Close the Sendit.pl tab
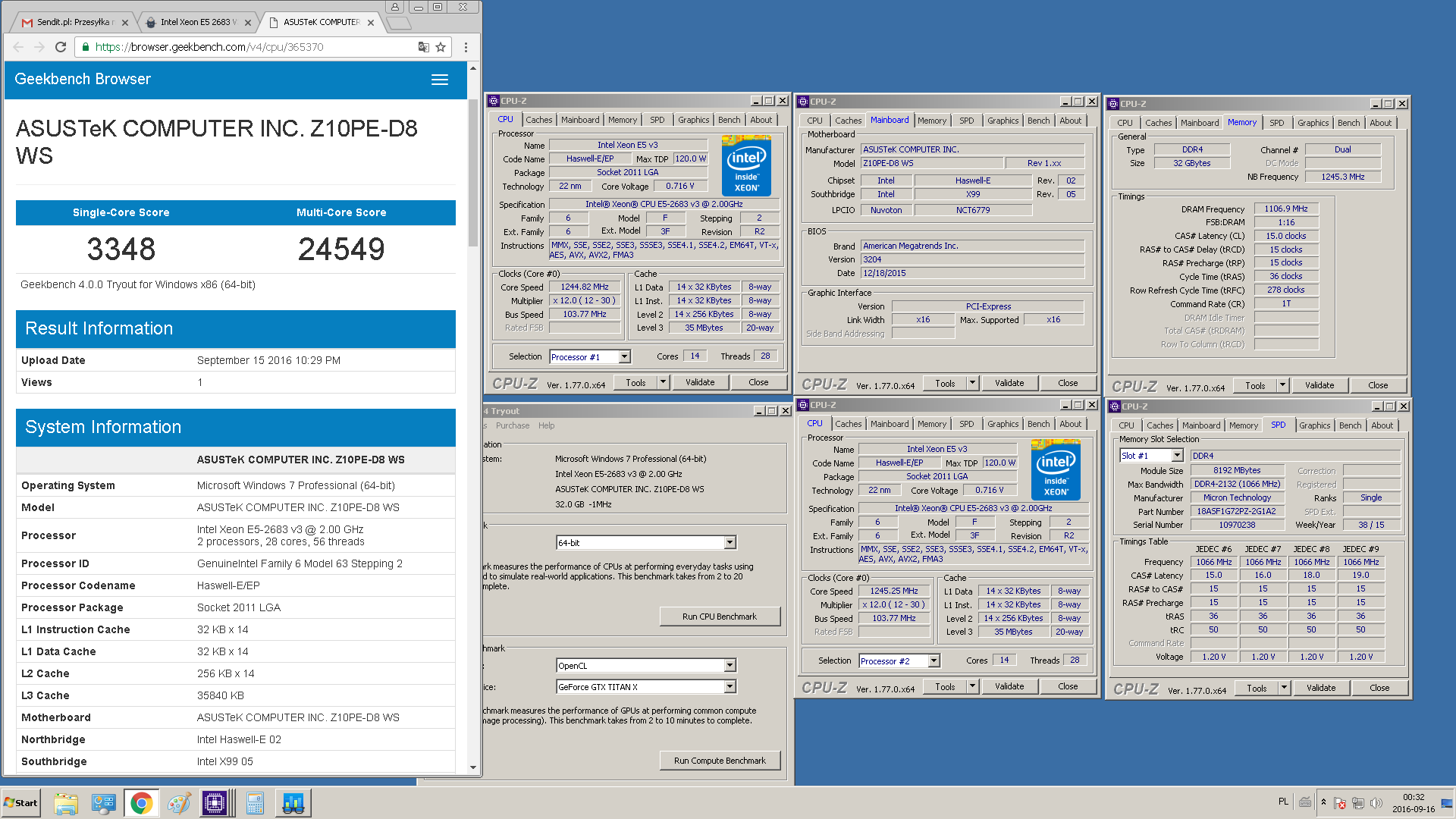 125,23
